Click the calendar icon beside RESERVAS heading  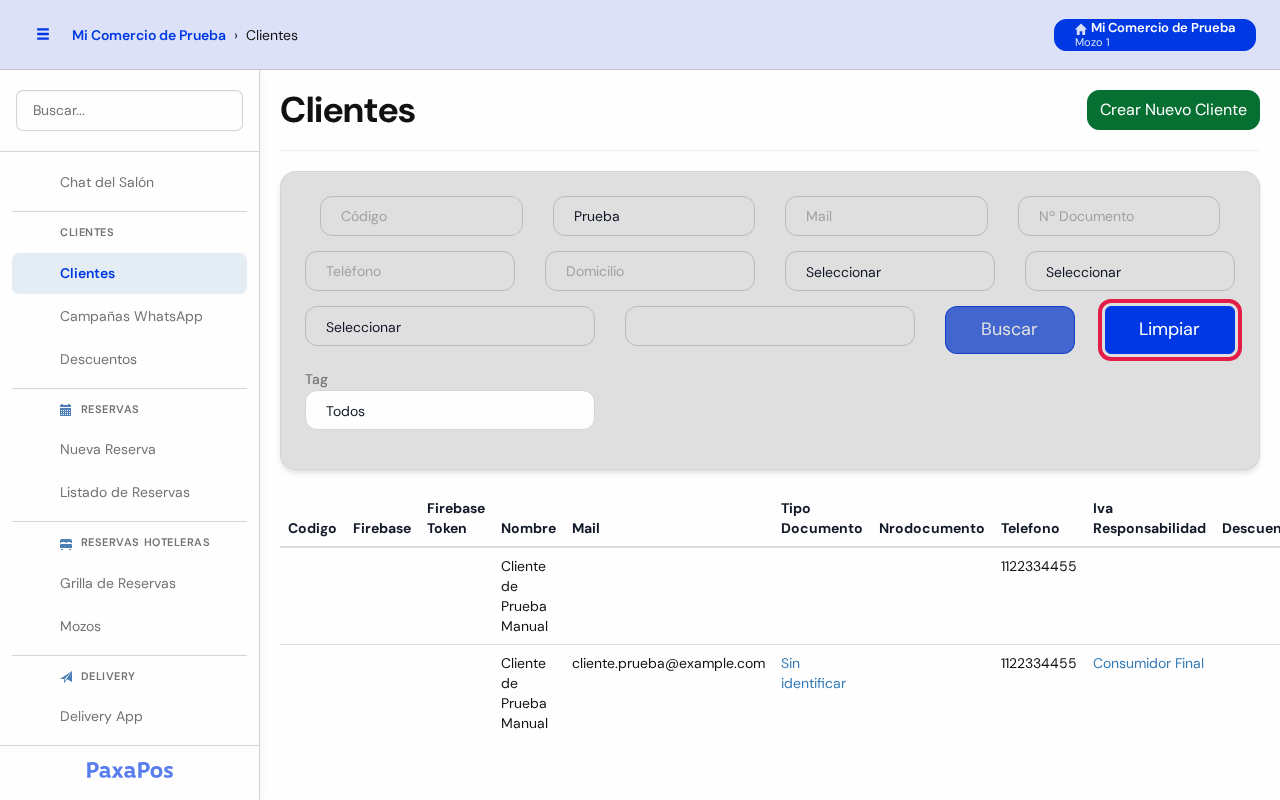pos(66,409)
